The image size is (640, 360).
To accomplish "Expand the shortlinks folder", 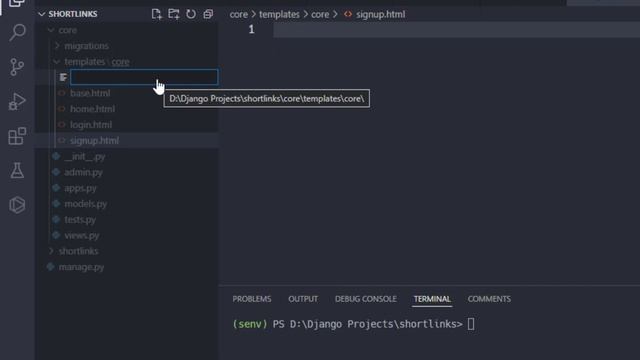I will coord(51,251).
